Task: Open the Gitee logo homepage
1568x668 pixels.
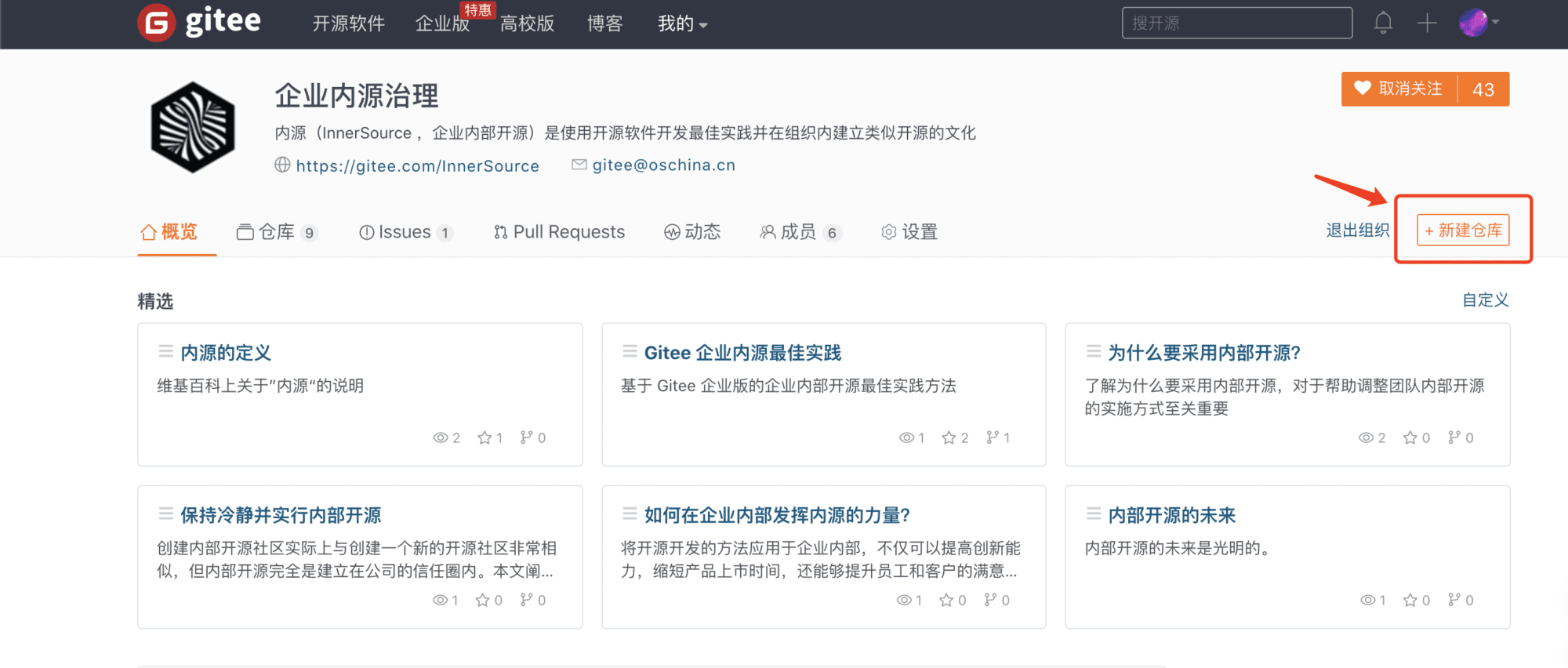Action: [199, 22]
